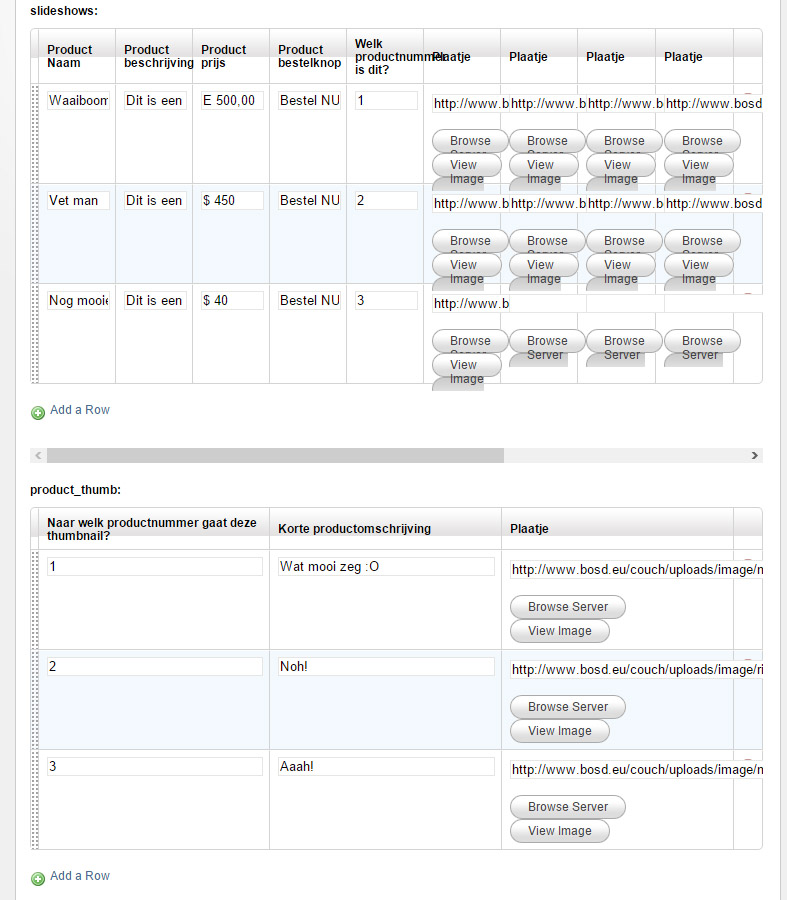Click the 'Noh!' description field
The image size is (787, 900).
point(386,666)
